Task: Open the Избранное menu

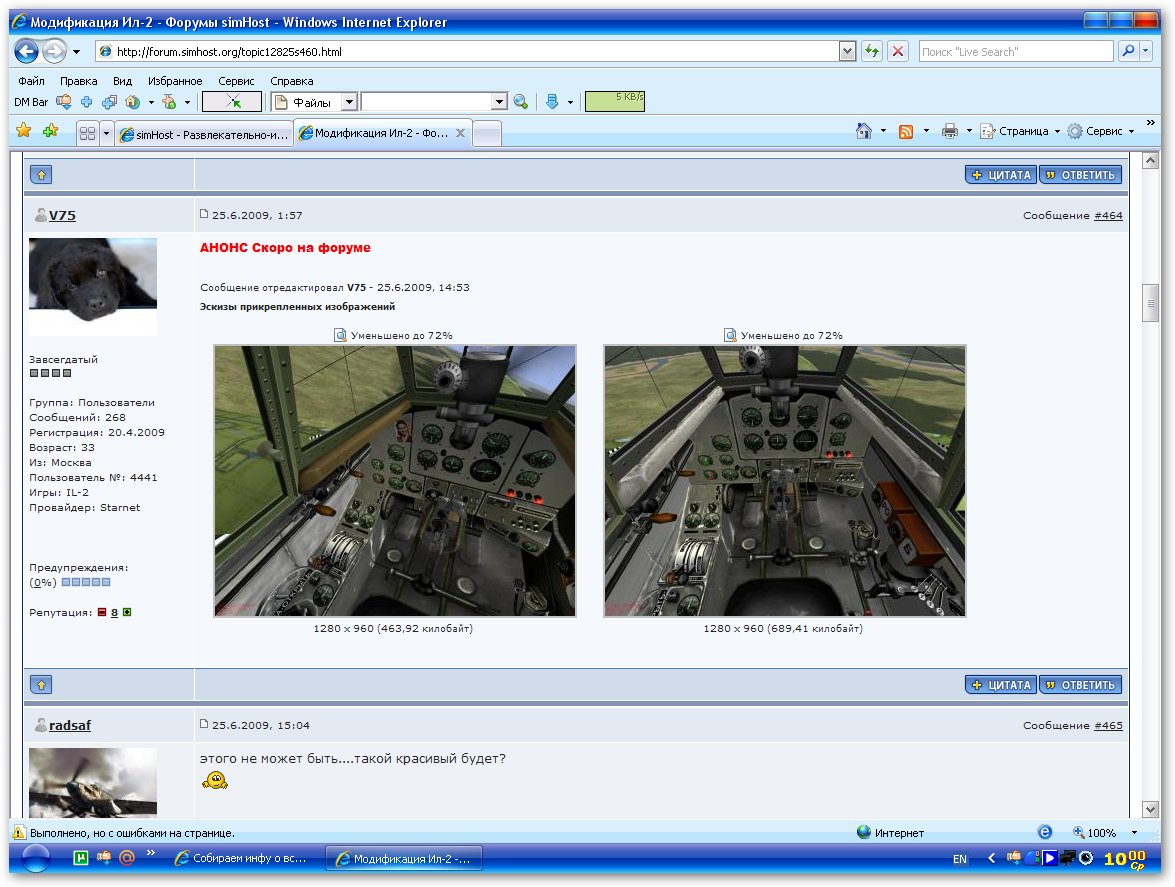Action: [175, 81]
